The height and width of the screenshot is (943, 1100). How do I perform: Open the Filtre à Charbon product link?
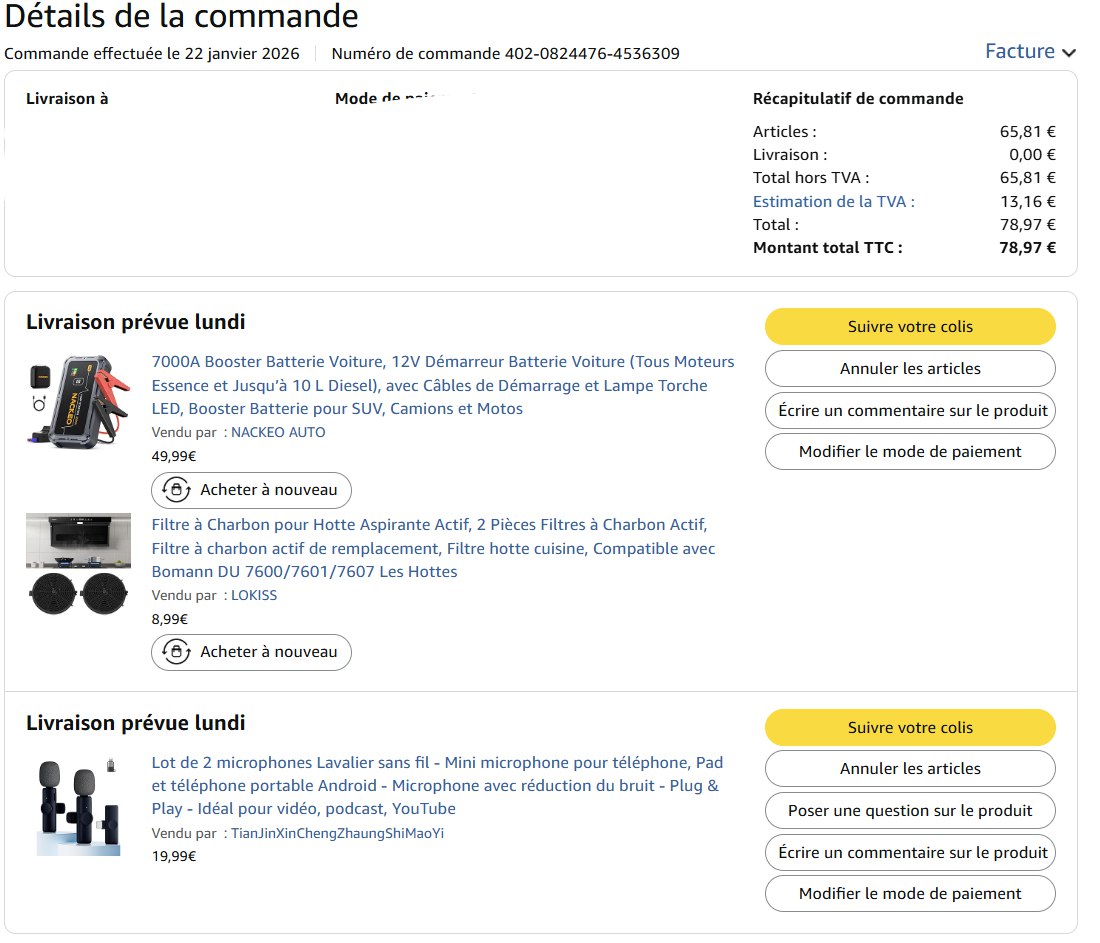[433, 548]
